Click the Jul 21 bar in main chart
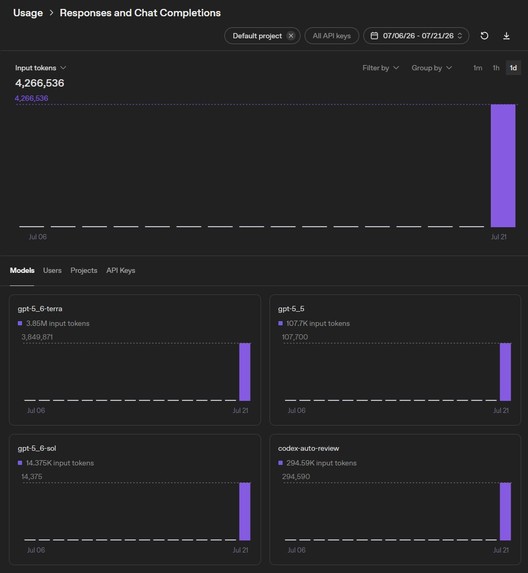This screenshot has height=573, width=528. (x=503, y=166)
